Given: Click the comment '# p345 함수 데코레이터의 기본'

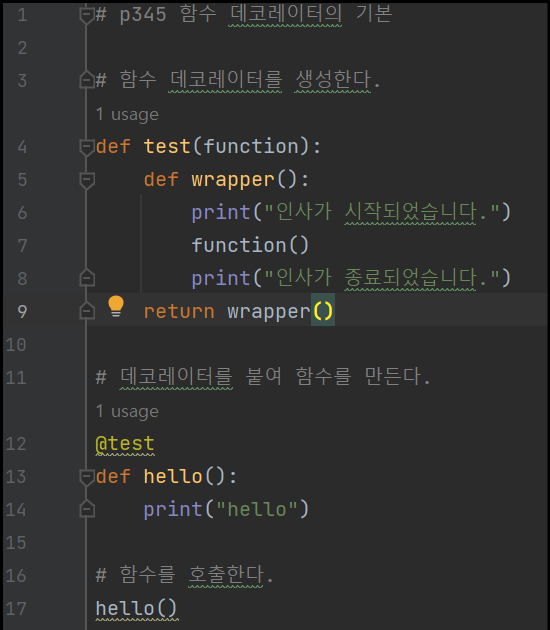Looking at the screenshot, I should click(244, 14).
